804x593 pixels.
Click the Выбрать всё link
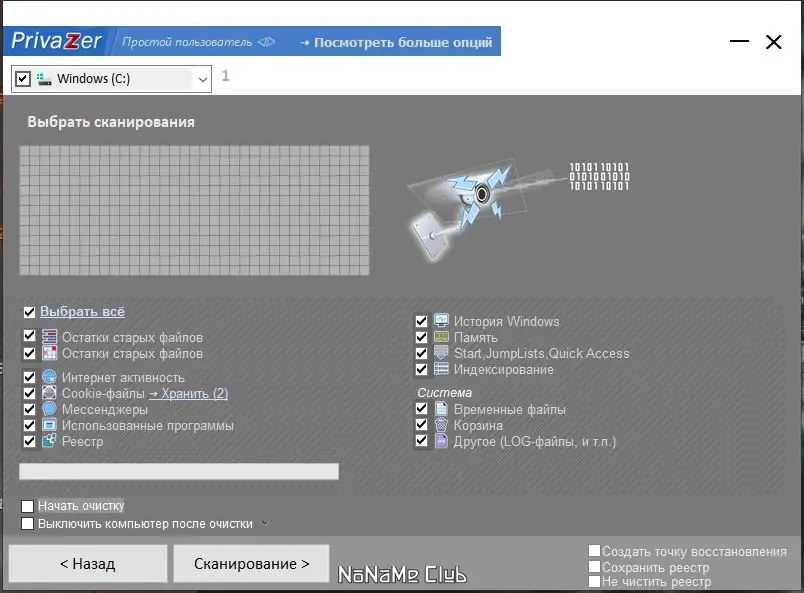[x=82, y=311]
